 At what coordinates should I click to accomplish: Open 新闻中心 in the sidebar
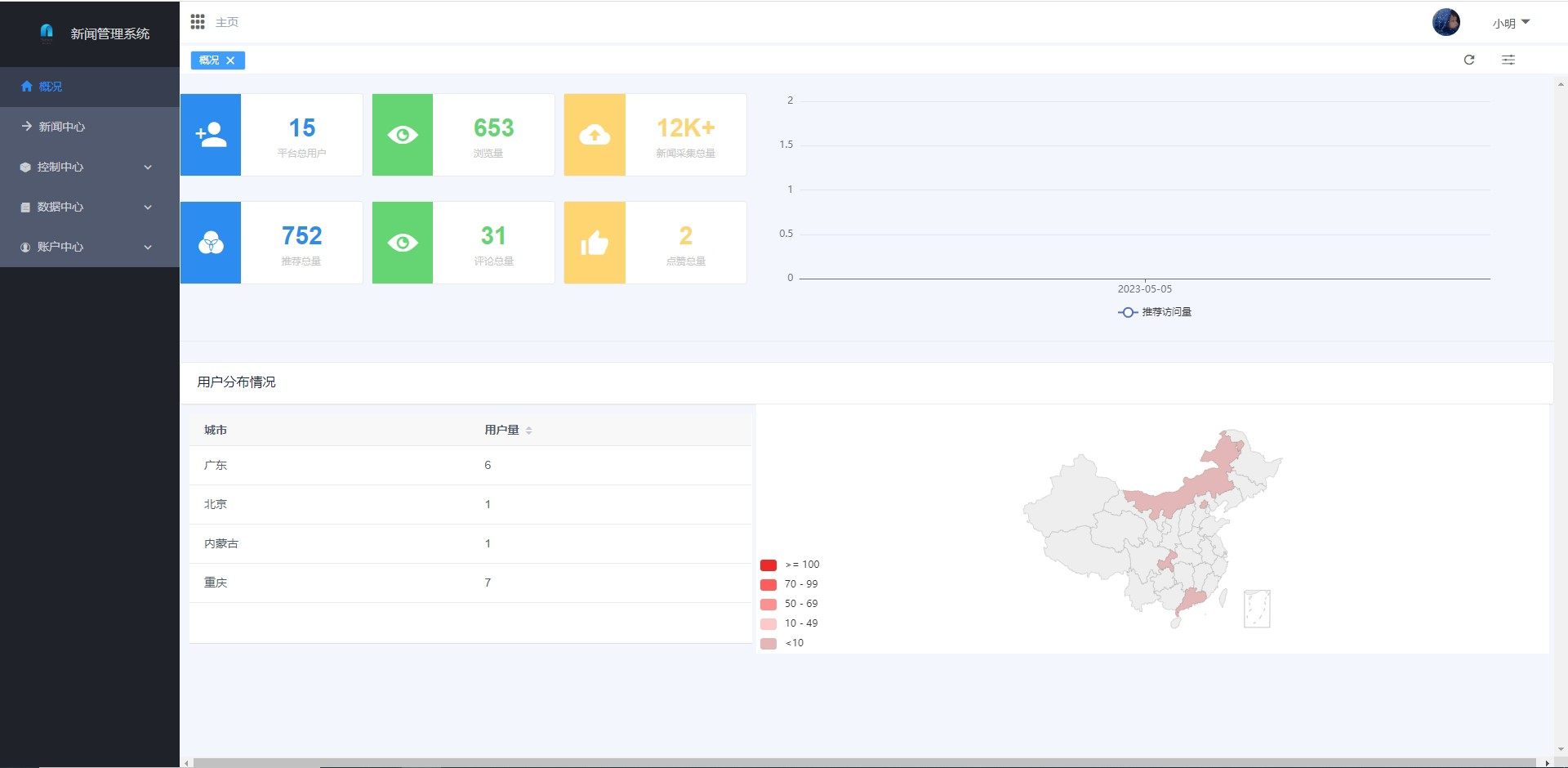[x=62, y=127]
